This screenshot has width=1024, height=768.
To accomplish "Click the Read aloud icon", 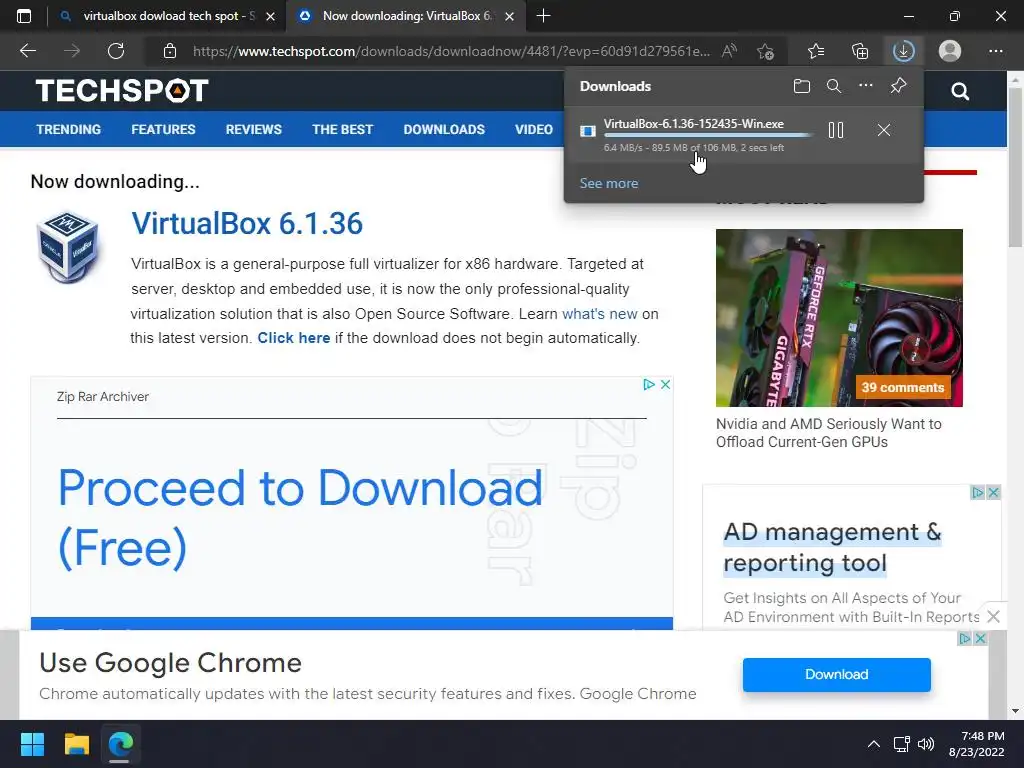I will 729,51.
